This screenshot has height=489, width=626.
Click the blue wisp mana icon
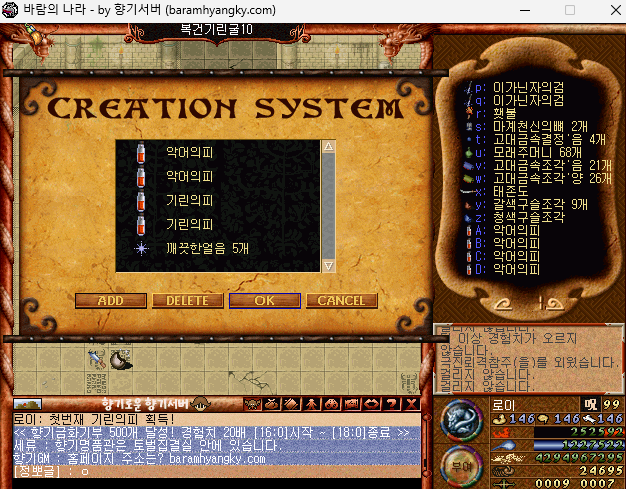click(x=504, y=445)
